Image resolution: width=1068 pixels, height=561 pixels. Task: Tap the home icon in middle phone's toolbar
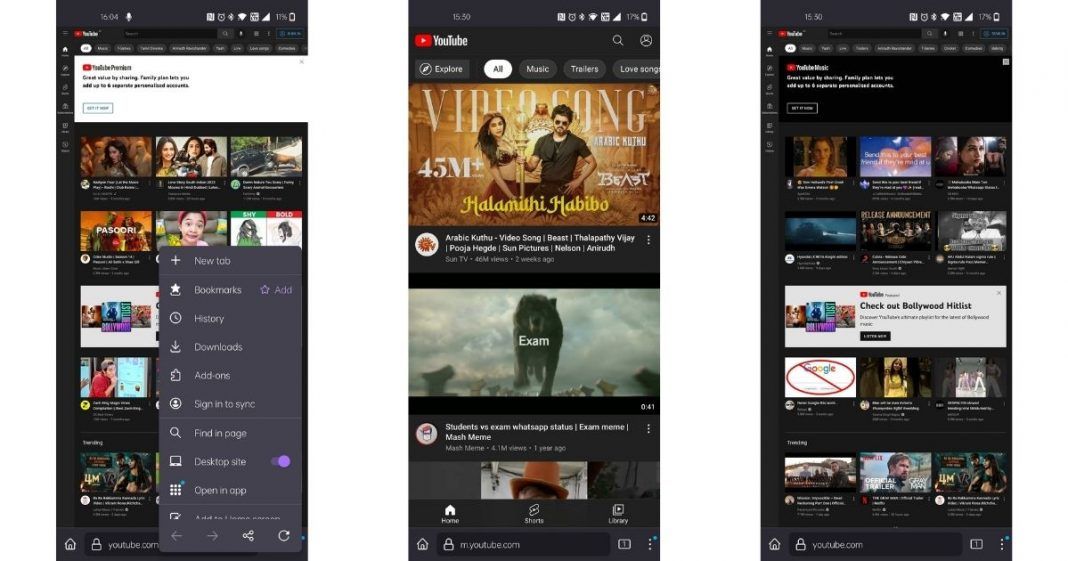click(422, 544)
